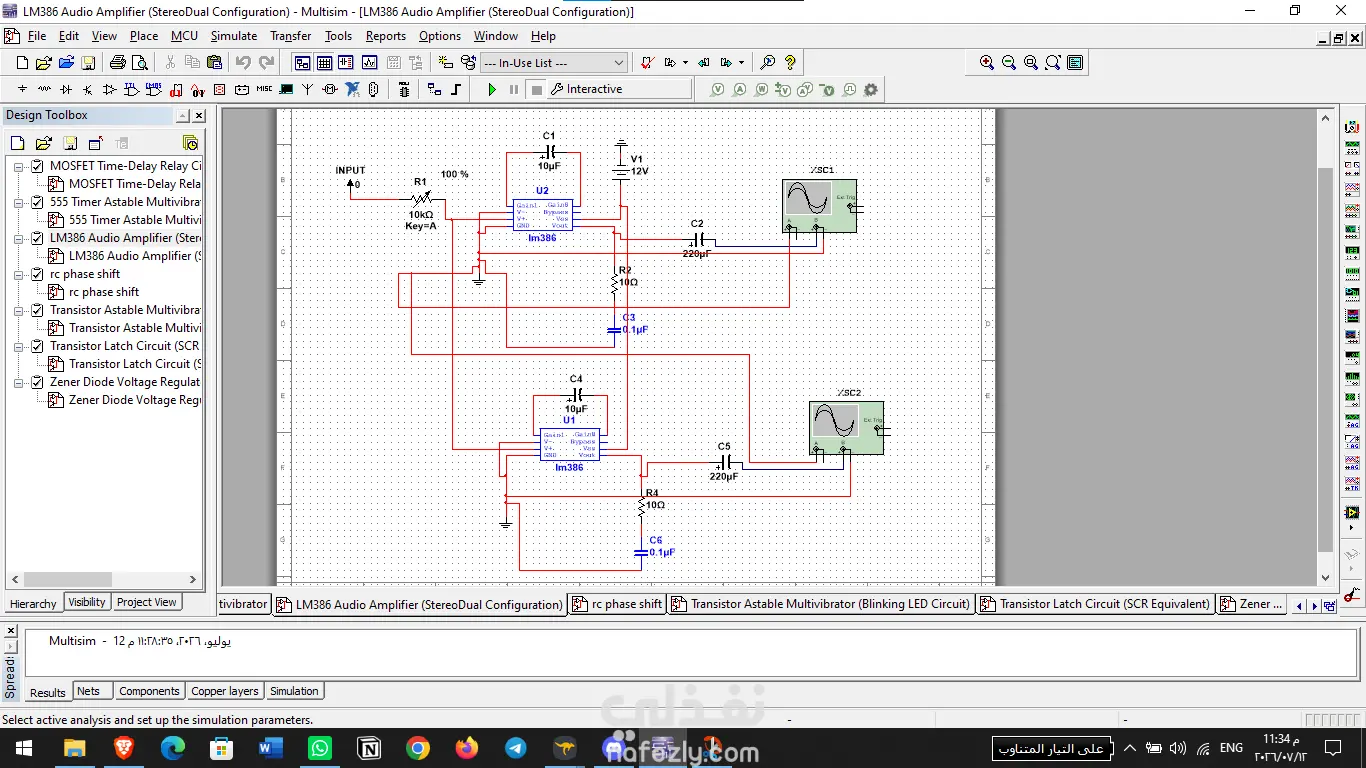
Task: Open Print Preview from the toolbar
Action: tap(140, 63)
